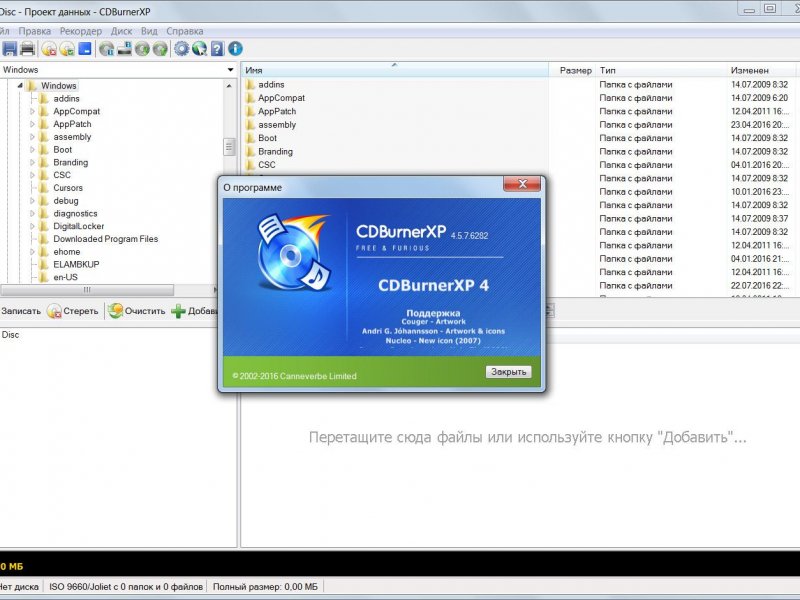This screenshot has height=600, width=800.
Task: Click the disc icon with up arrow
Action: [160, 49]
